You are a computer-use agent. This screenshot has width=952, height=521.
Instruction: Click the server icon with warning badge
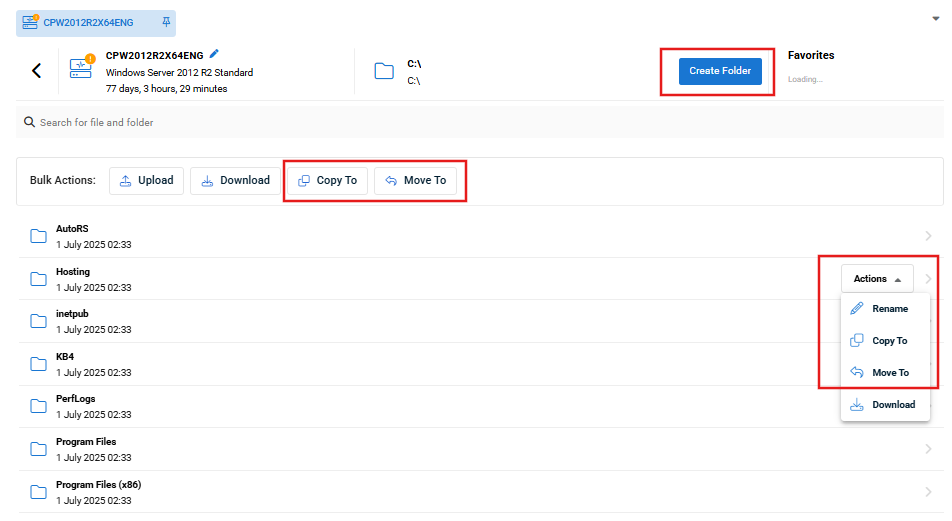[82, 67]
